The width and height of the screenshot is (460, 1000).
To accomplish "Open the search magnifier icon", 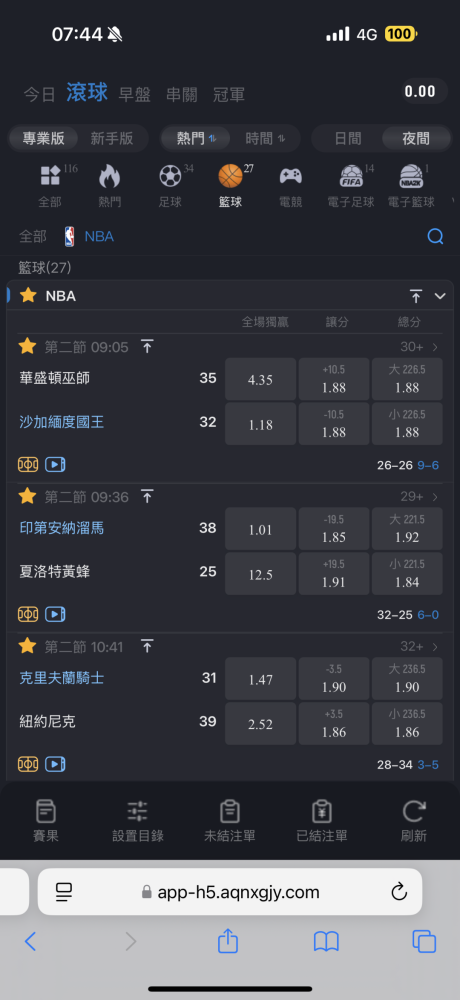I will (x=435, y=237).
